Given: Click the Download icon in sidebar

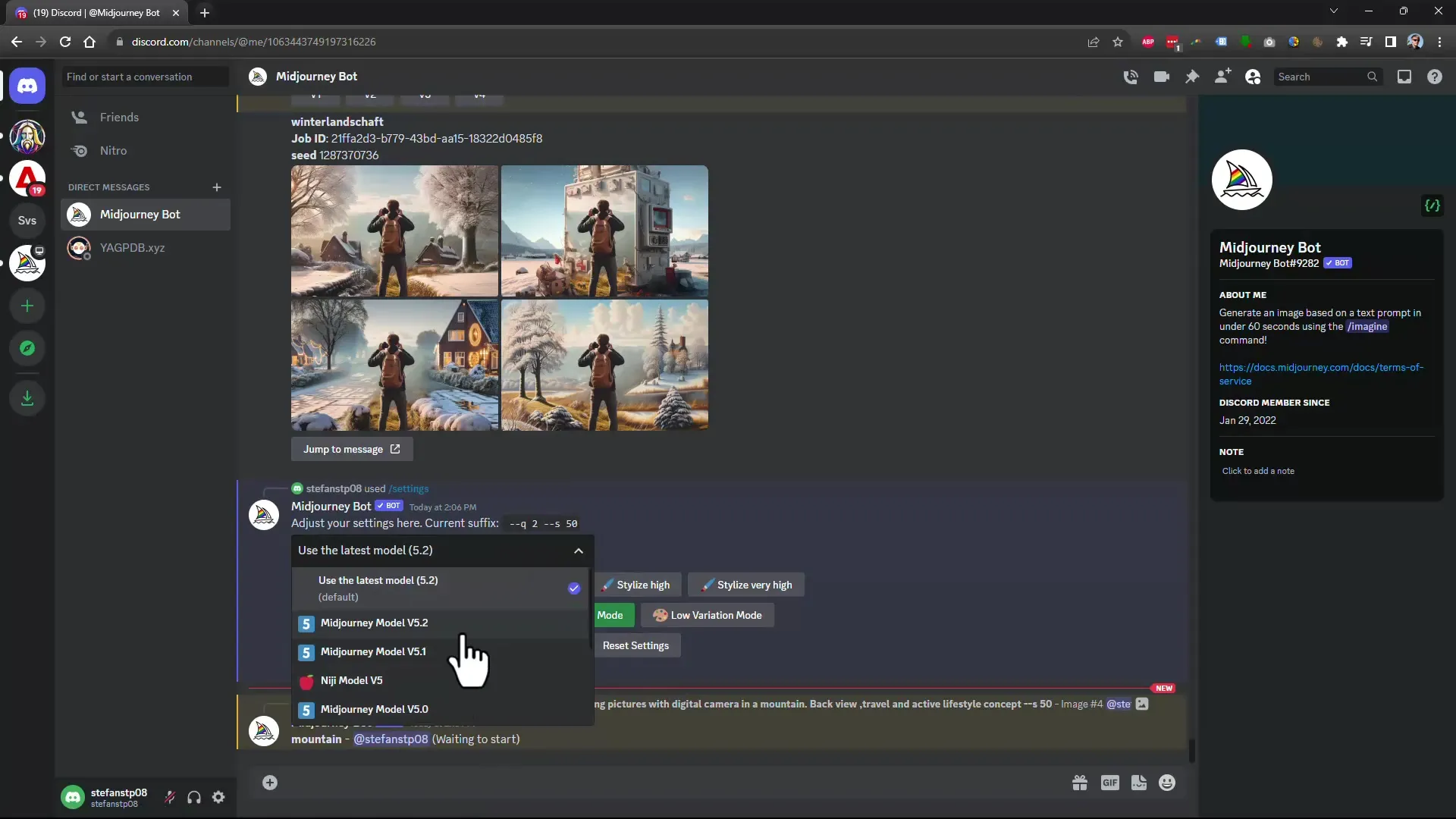Looking at the screenshot, I should click(x=27, y=398).
